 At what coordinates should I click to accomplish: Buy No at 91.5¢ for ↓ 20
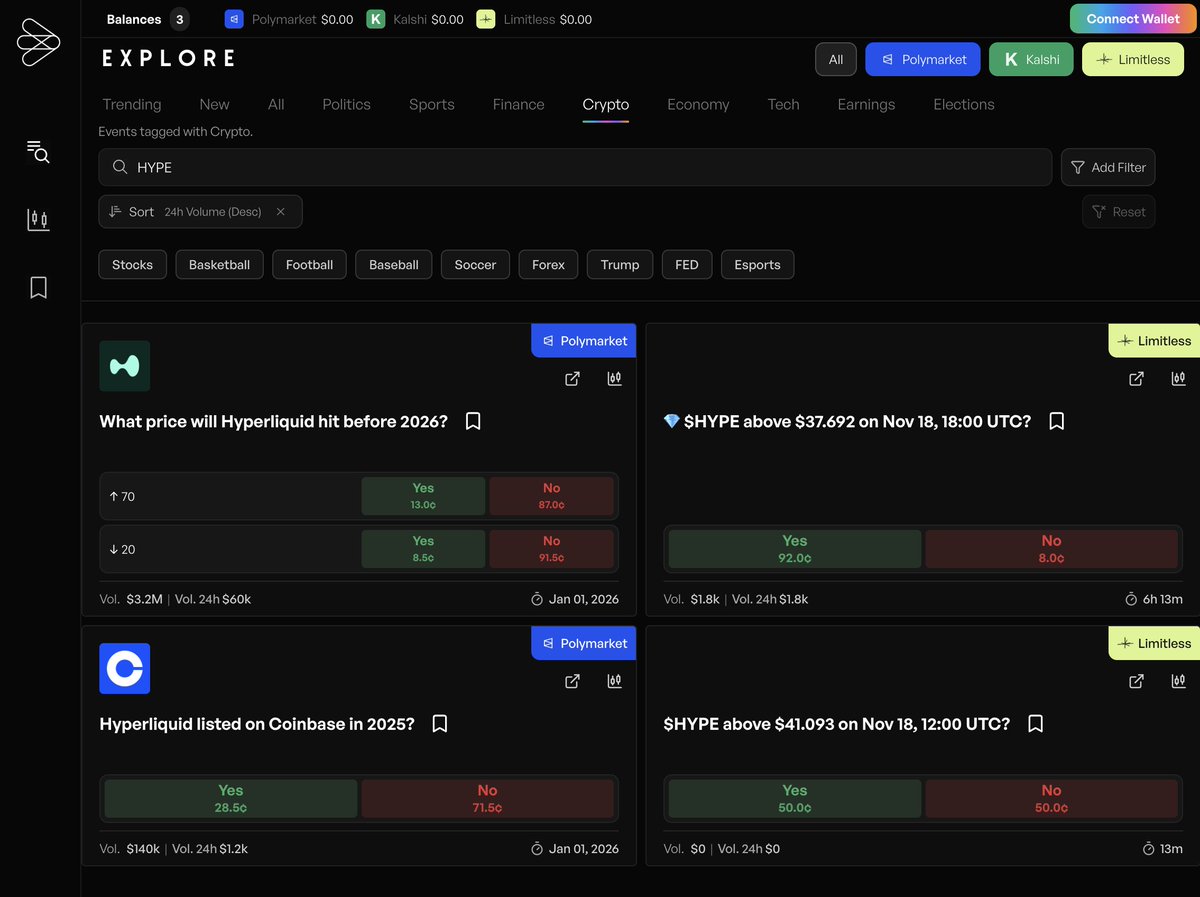[x=551, y=549]
